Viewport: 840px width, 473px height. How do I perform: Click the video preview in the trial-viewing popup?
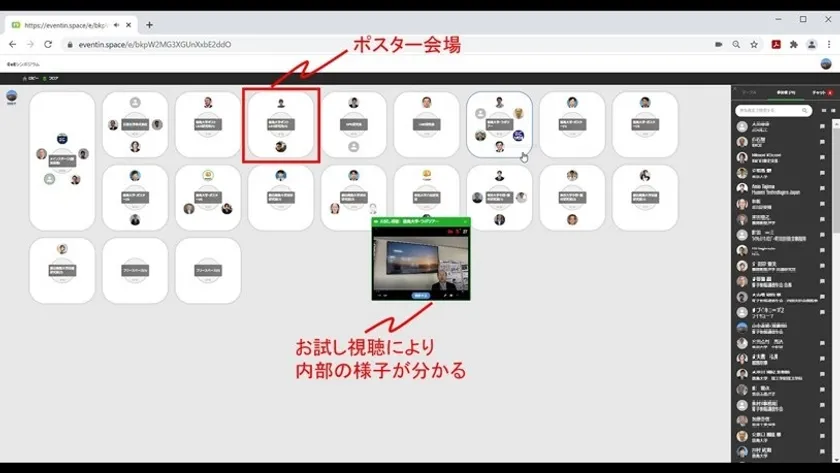click(421, 262)
